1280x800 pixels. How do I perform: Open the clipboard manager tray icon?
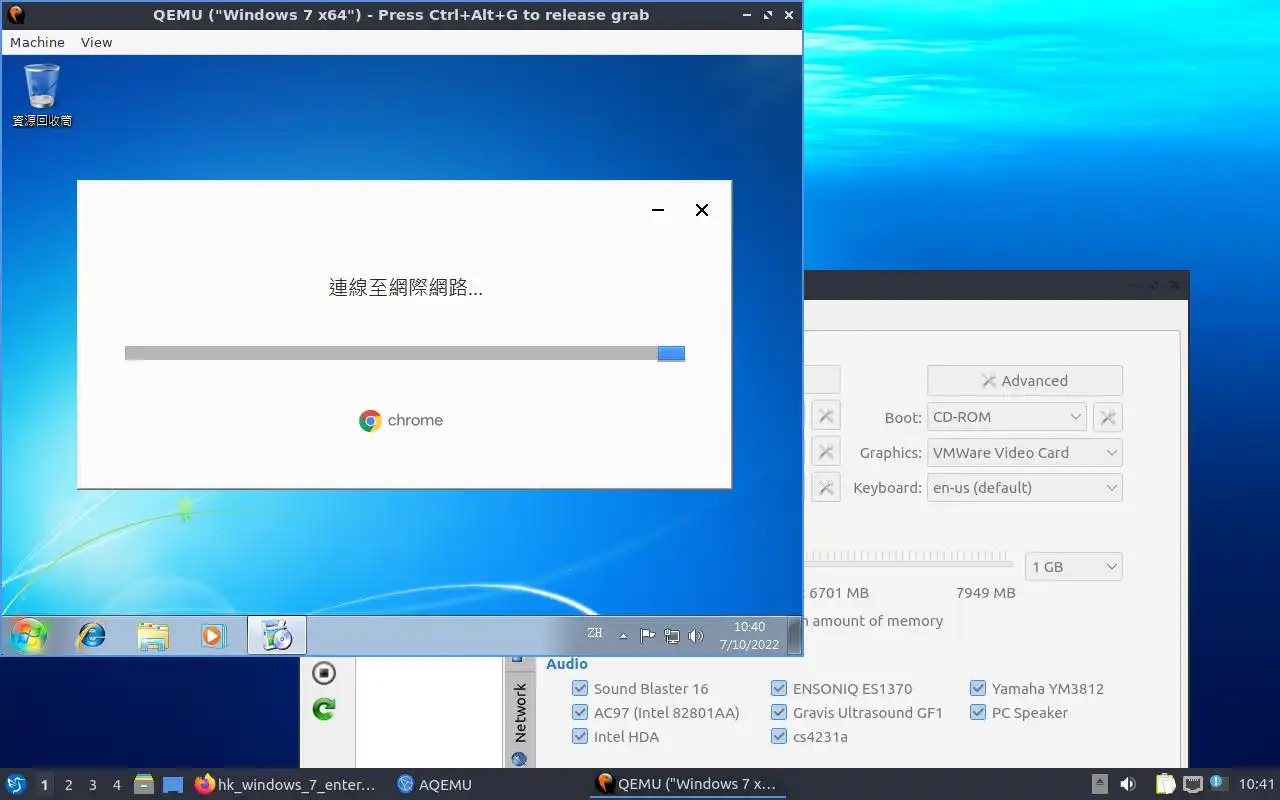click(1165, 785)
